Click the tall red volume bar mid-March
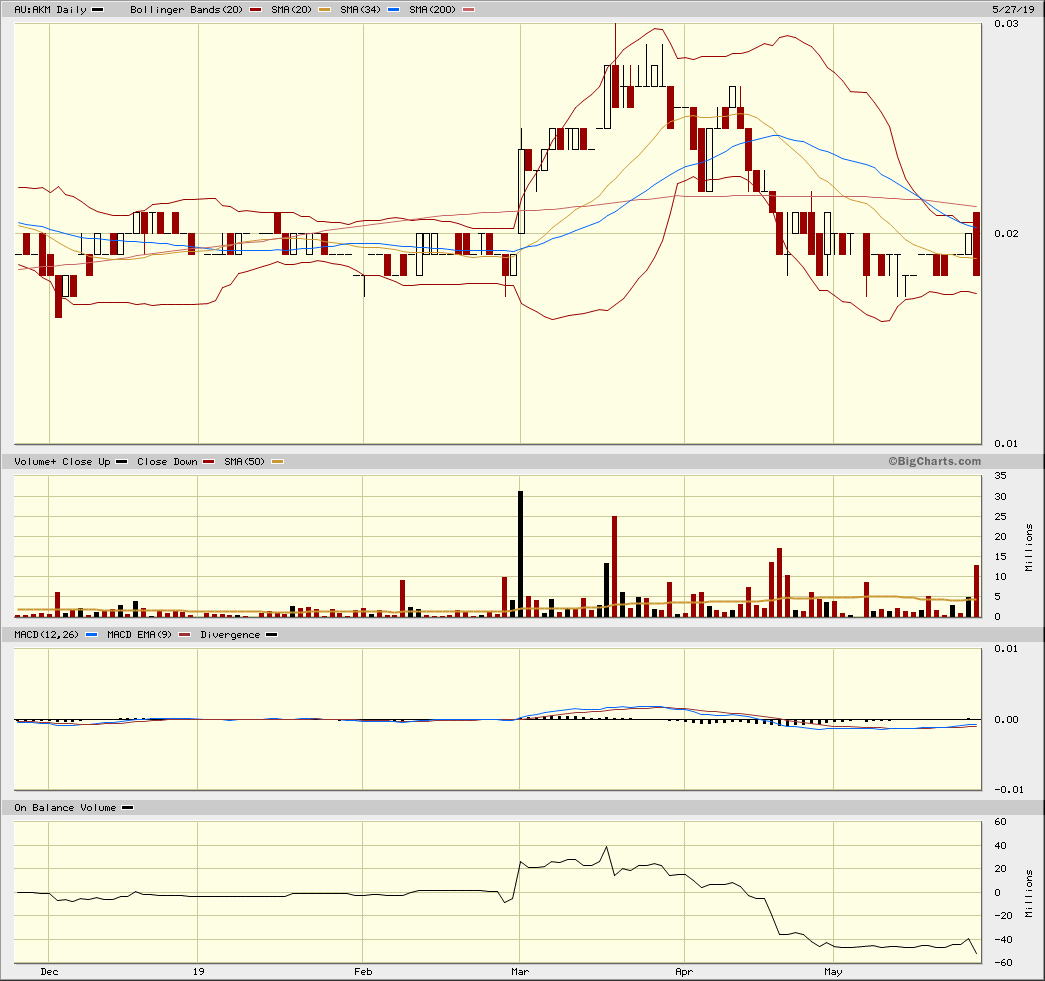 (614, 566)
